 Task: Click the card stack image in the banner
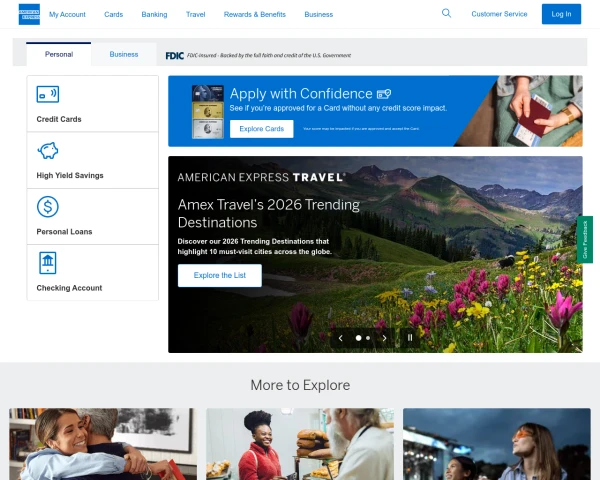[208, 112]
